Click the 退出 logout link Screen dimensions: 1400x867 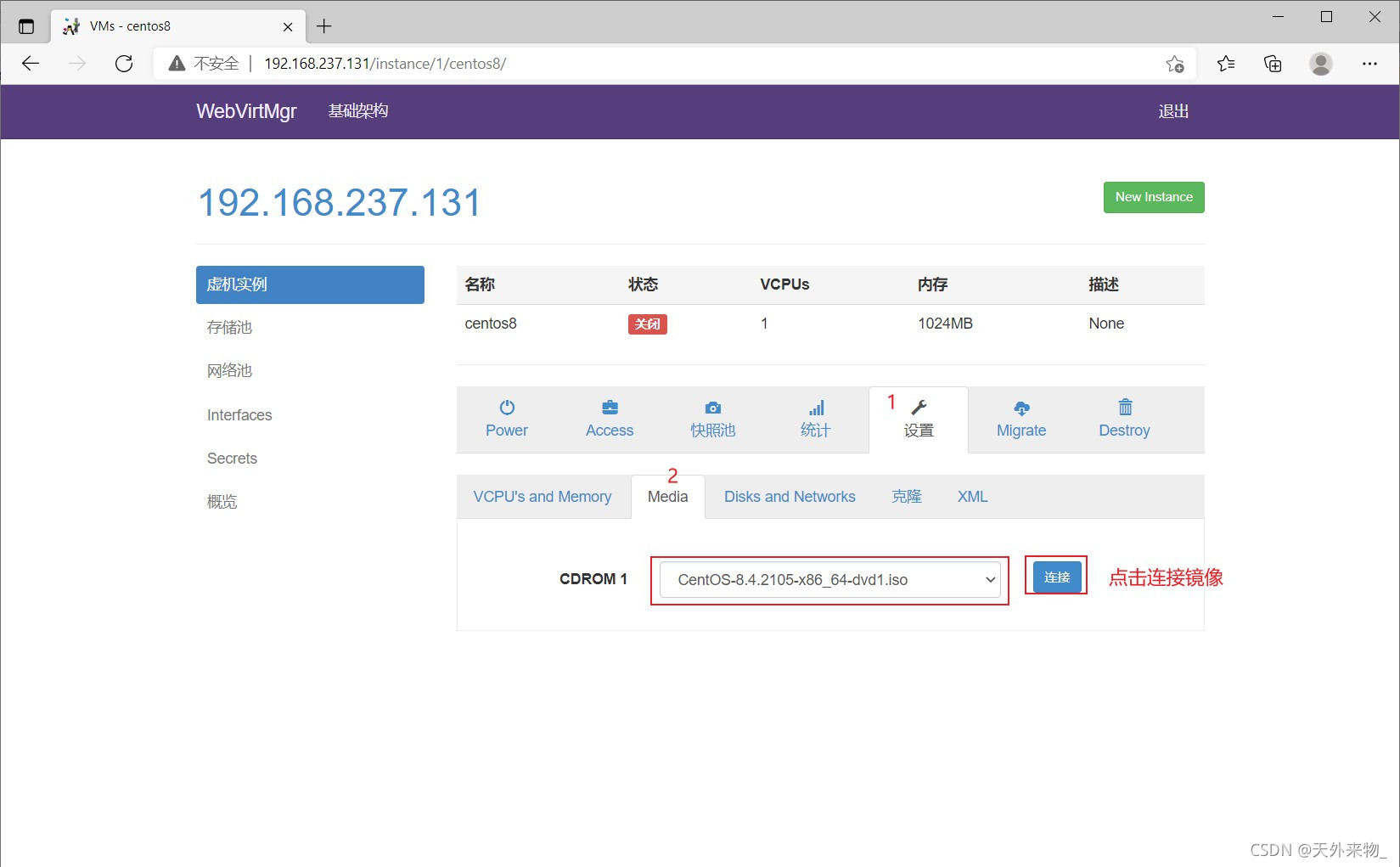pos(1173,111)
